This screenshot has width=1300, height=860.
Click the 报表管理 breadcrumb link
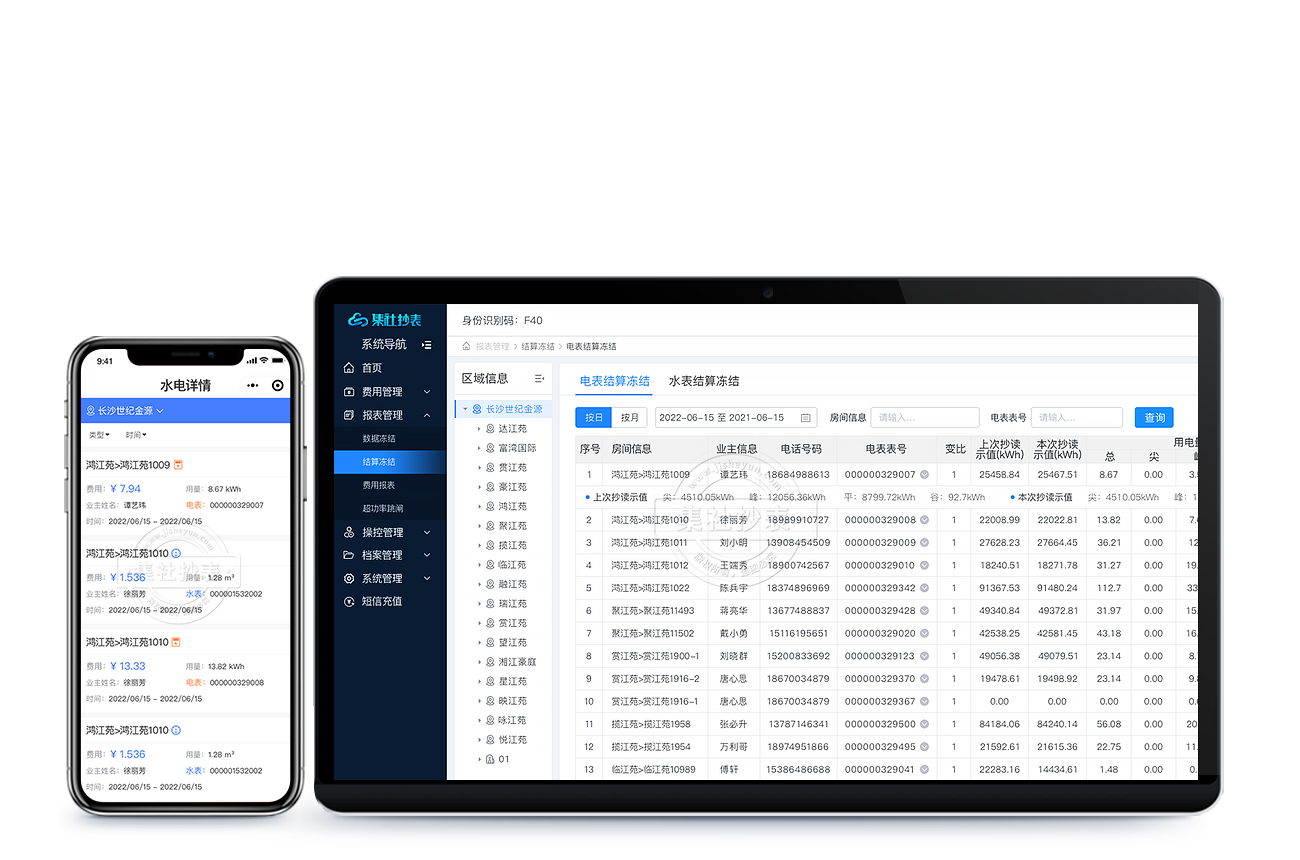[x=493, y=347]
